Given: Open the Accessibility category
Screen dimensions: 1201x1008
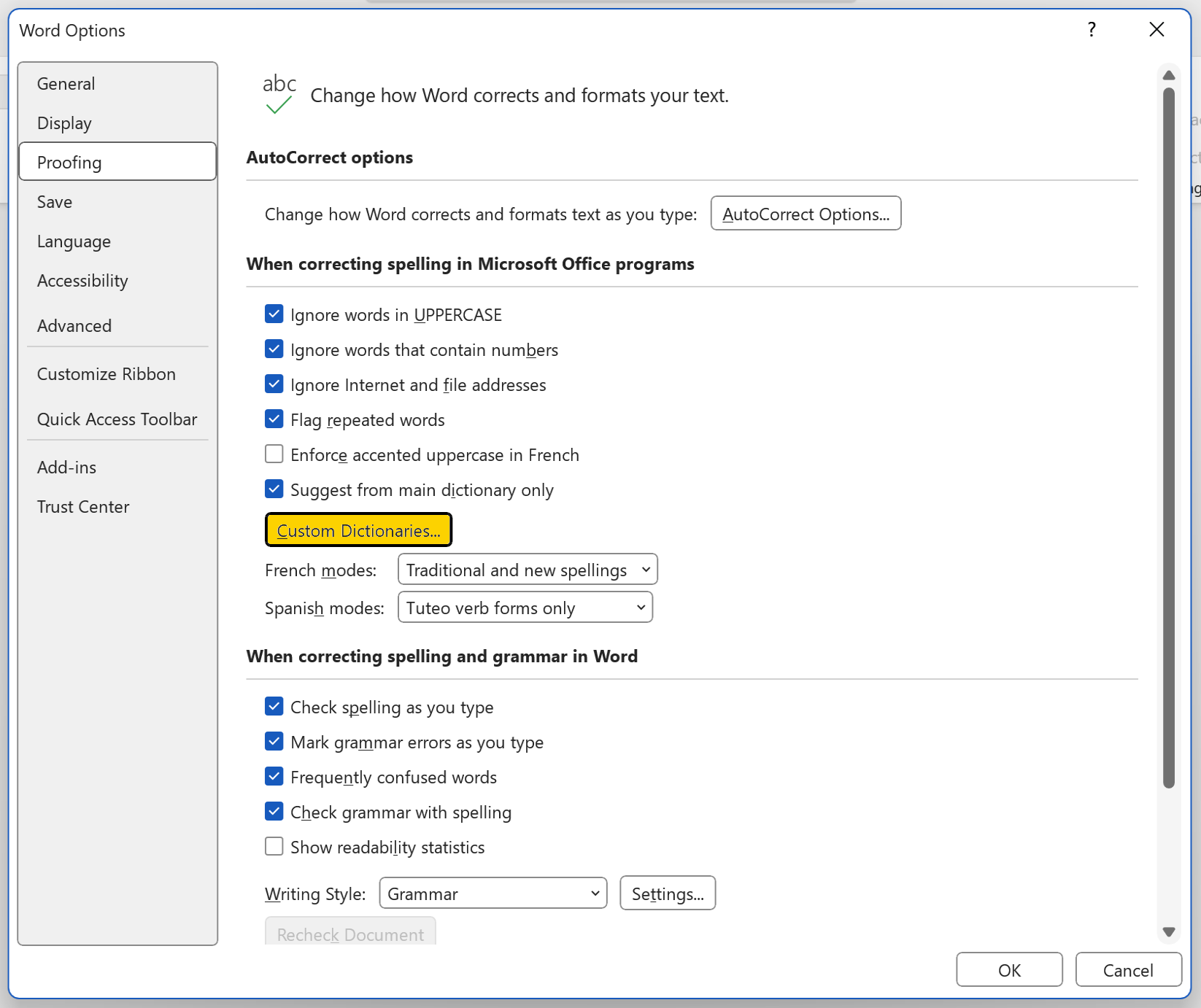Looking at the screenshot, I should click(x=117, y=281).
